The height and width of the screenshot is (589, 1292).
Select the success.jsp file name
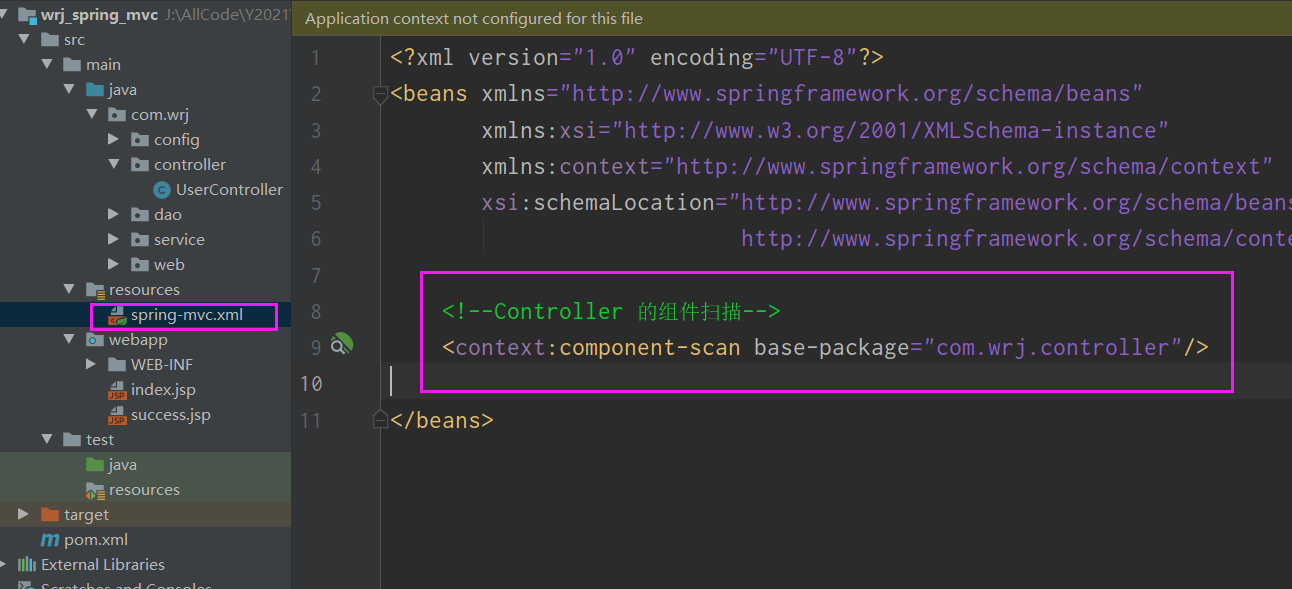point(171,415)
